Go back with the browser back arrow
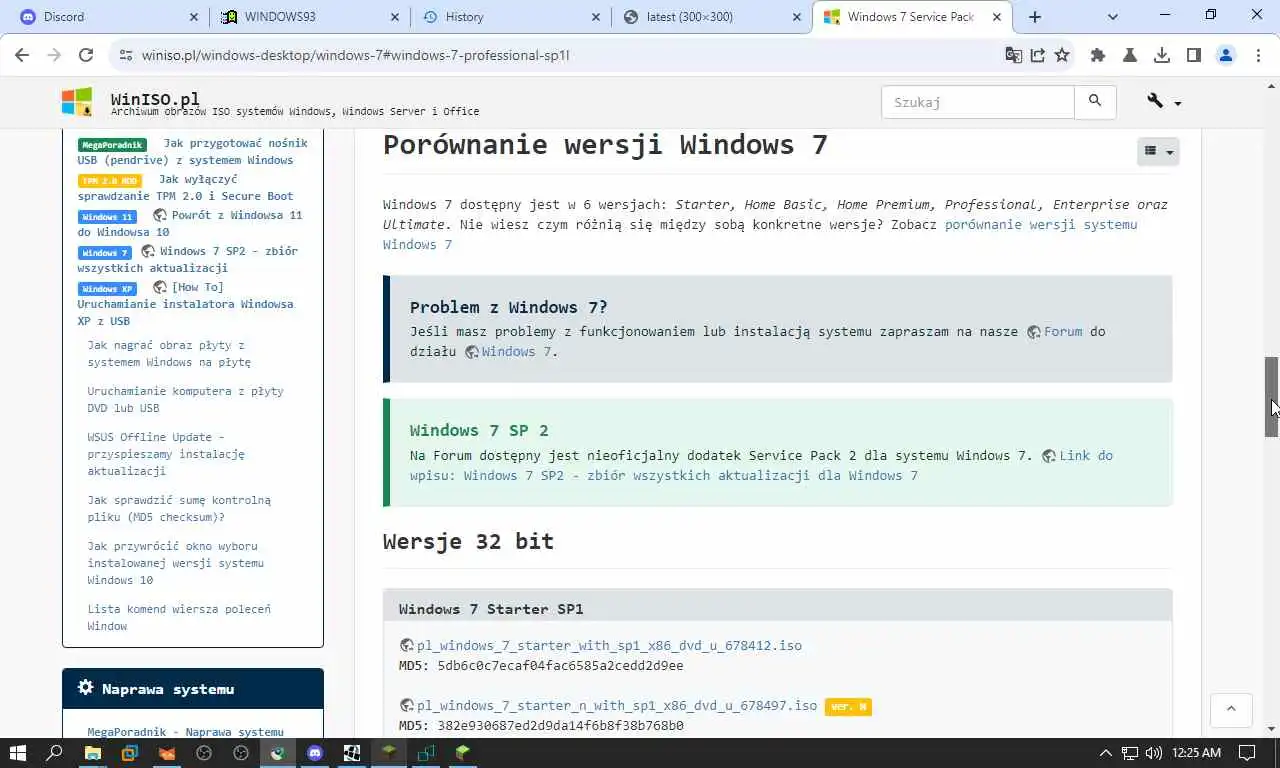 (22, 55)
